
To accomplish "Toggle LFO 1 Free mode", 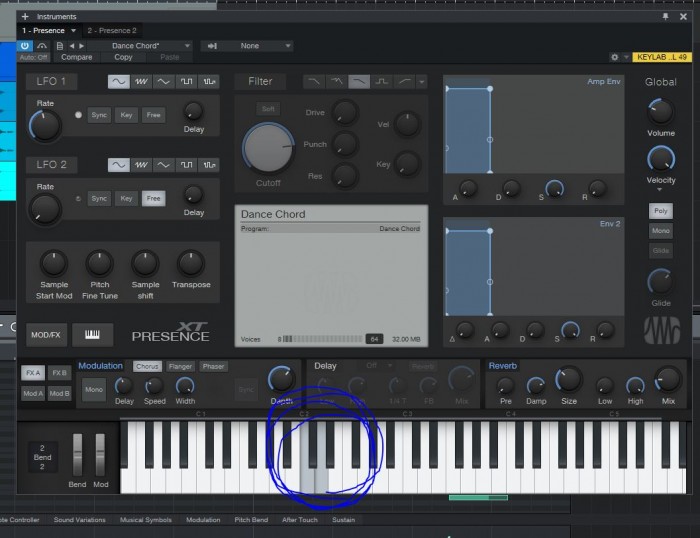I will pyautogui.click(x=153, y=115).
